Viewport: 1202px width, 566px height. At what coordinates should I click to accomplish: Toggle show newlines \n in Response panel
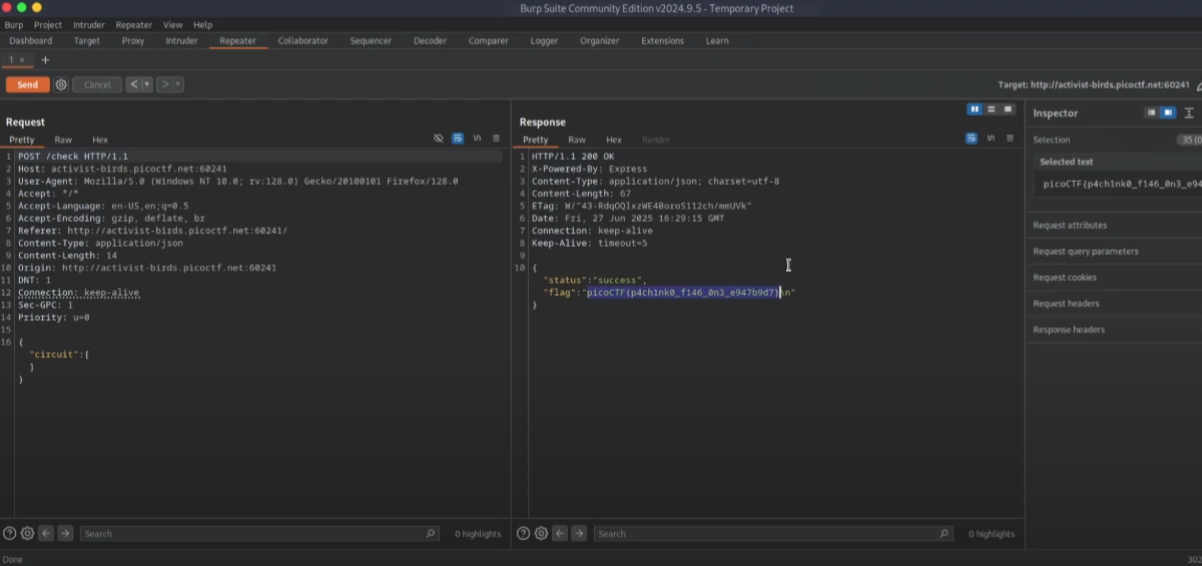pos(991,138)
